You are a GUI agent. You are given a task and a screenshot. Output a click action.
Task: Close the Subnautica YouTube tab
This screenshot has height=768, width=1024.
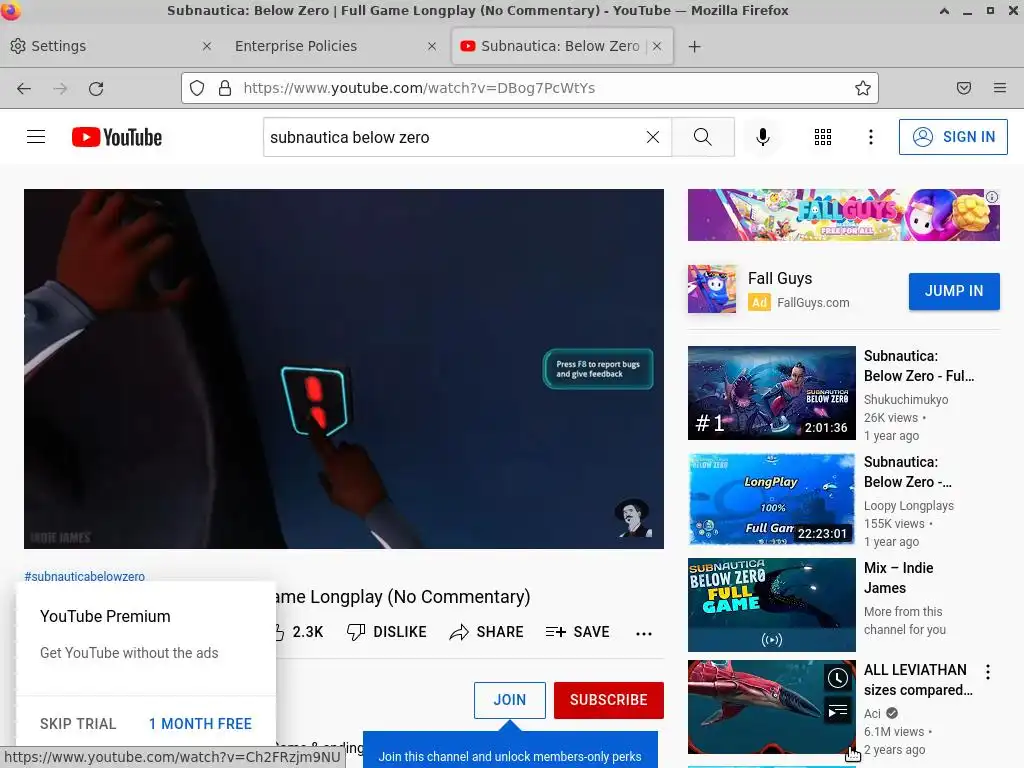pos(657,46)
